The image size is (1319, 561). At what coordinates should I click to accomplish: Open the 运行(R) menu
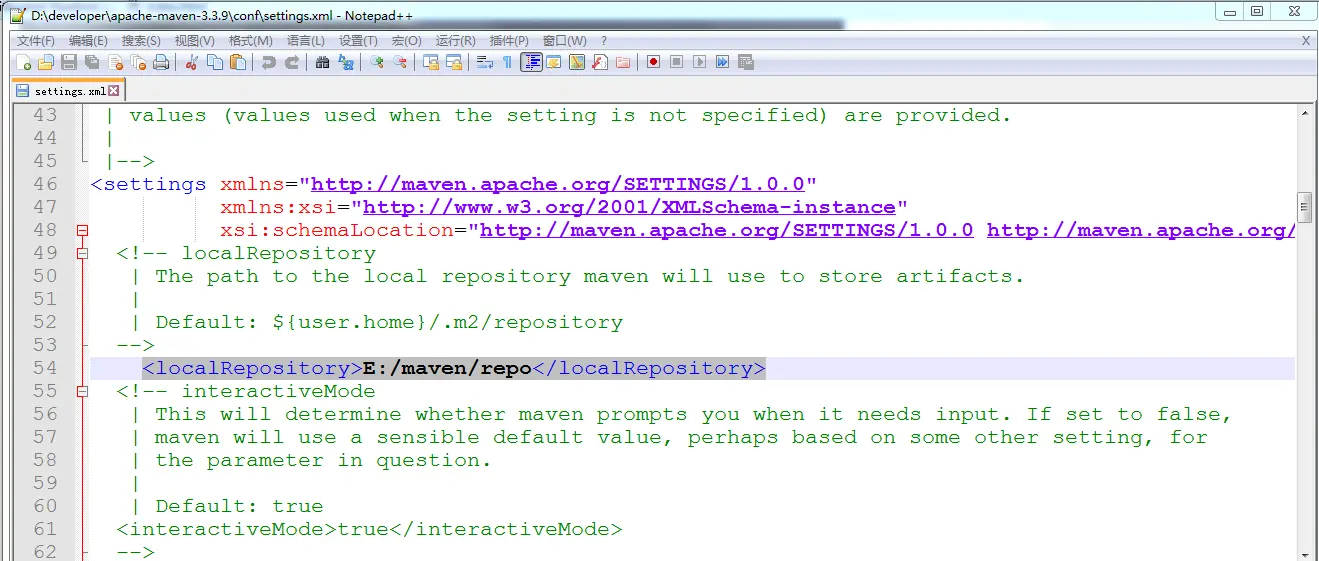(x=455, y=41)
